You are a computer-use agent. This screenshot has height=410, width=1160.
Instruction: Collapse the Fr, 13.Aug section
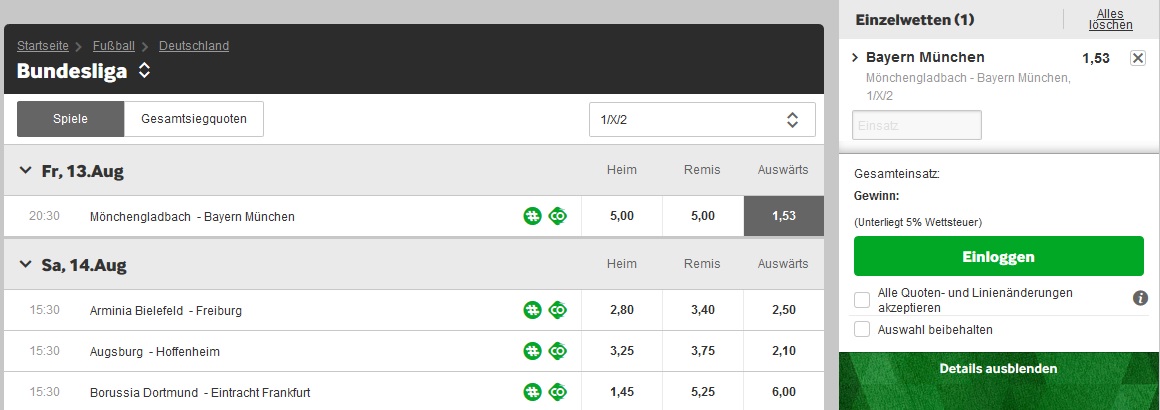[26, 171]
